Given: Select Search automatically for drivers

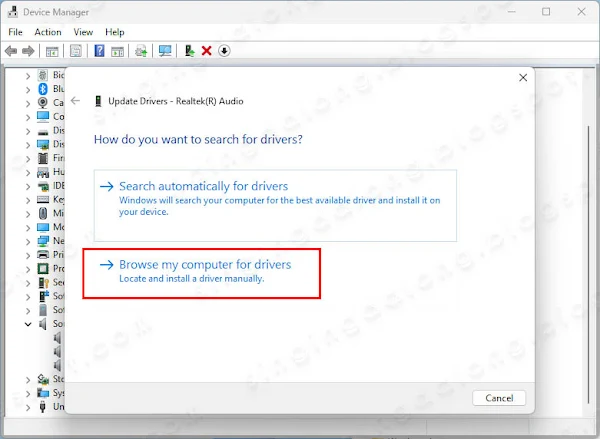Looking at the screenshot, I should coord(275,206).
